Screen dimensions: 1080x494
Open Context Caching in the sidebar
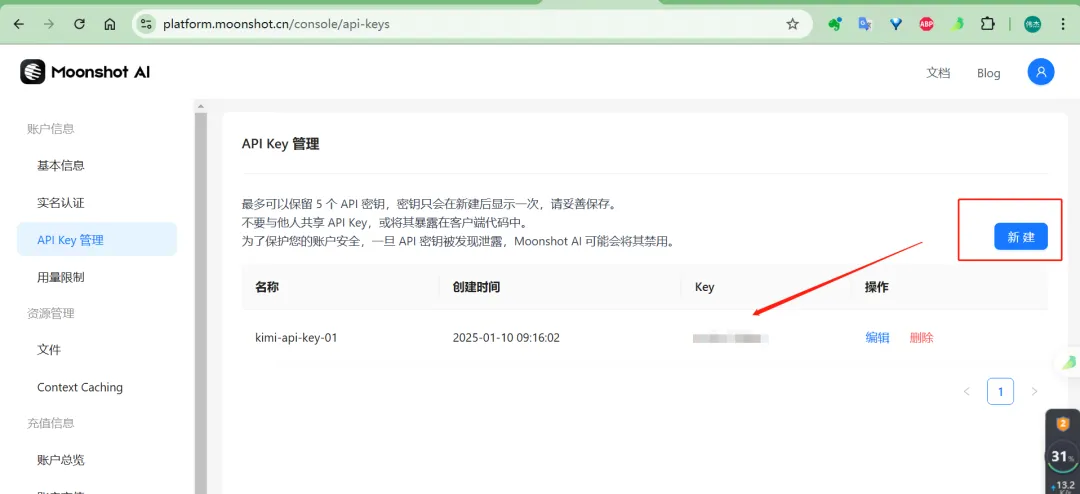point(80,387)
